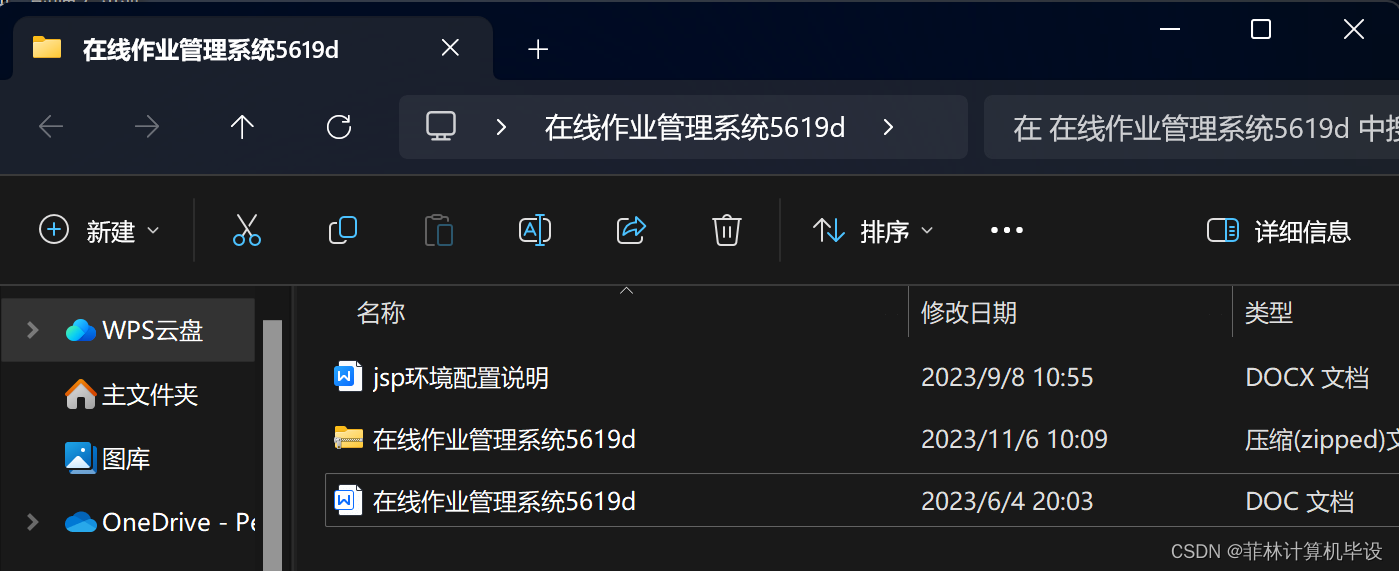Open the 新建 dropdown menu
This screenshot has width=1399, height=571.
[99, 231]
